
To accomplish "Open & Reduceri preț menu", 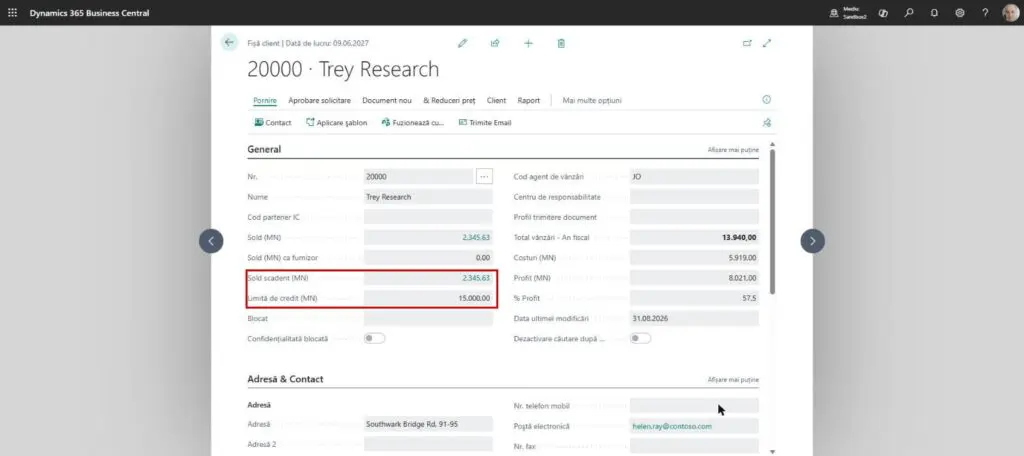I will coord(449,101).
